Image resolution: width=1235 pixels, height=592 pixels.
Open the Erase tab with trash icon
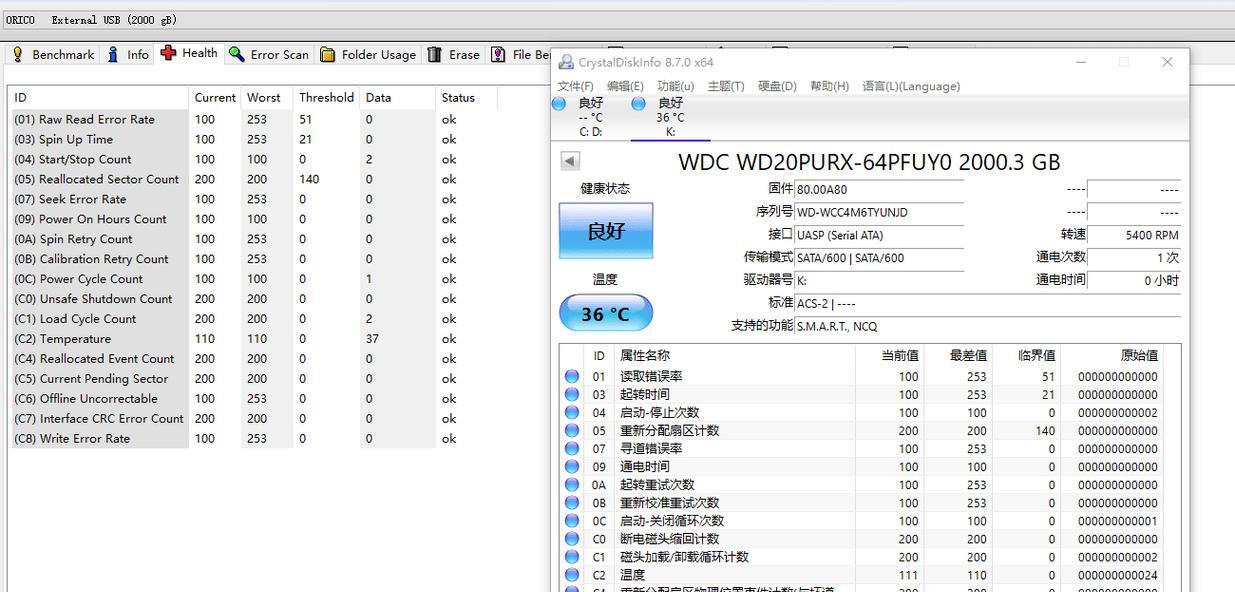[x=454, y=54]
